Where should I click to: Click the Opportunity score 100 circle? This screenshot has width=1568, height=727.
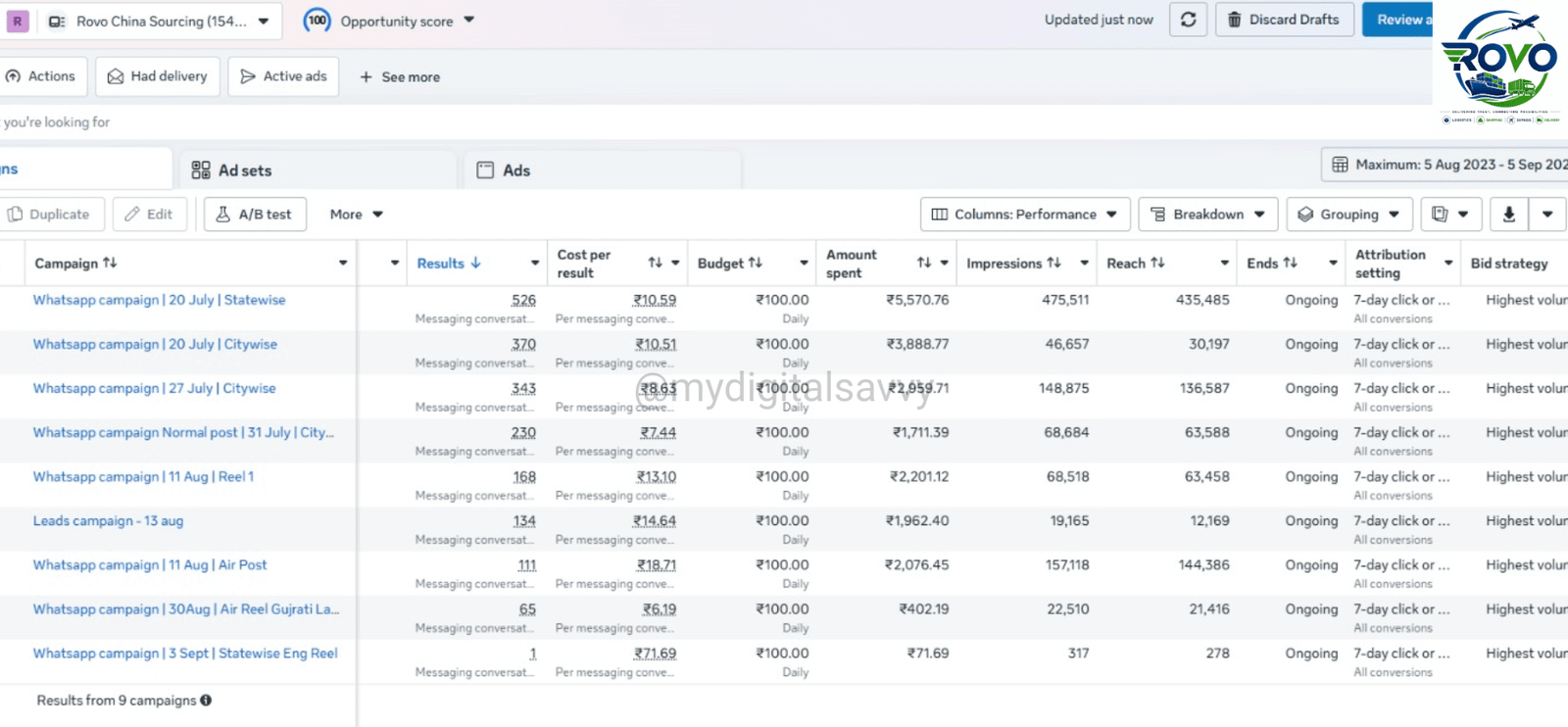click(x=318, y=21)
